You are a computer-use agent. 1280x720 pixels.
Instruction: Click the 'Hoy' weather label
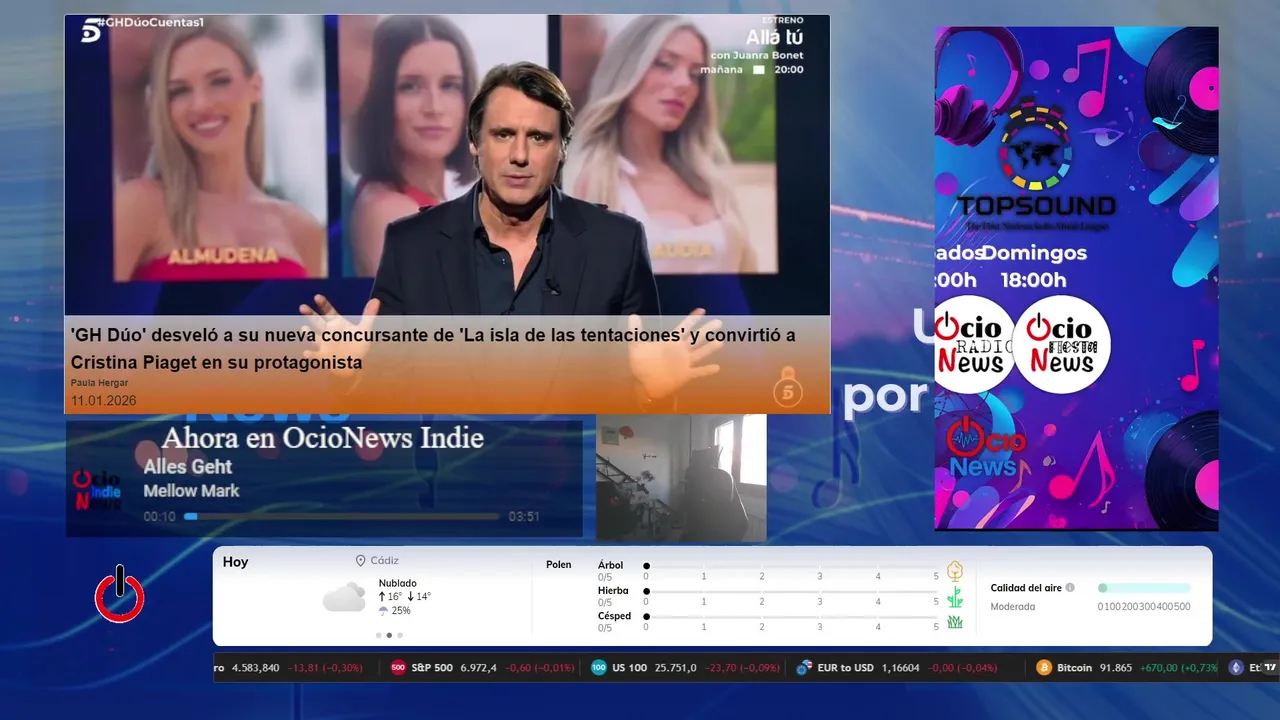tap(235, 562)
